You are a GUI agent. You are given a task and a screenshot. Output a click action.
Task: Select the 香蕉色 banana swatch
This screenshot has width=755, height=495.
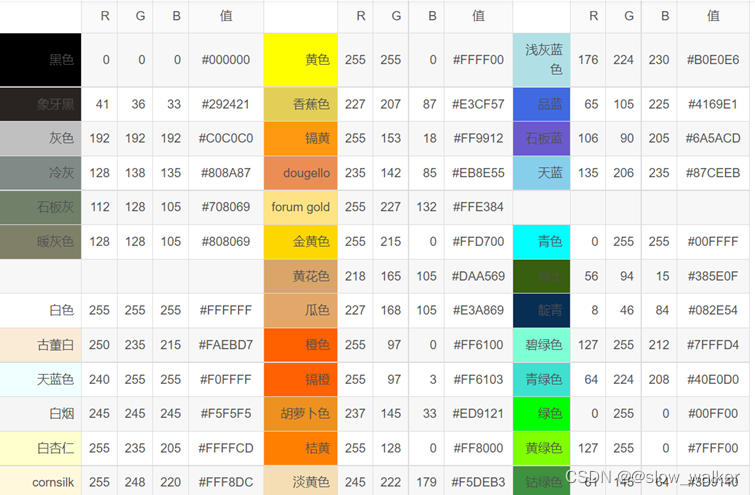click(300, 104)
